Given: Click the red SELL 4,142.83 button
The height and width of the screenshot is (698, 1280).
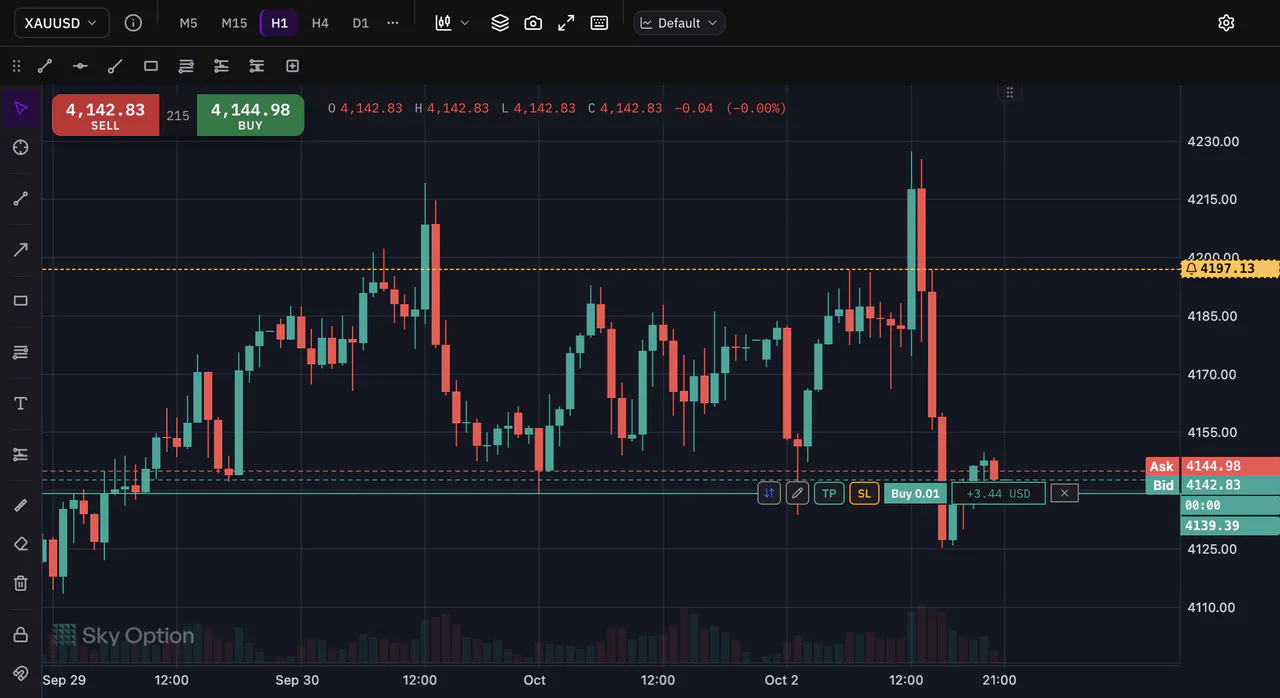Looking at the screenshot, I should pos(105,115).
